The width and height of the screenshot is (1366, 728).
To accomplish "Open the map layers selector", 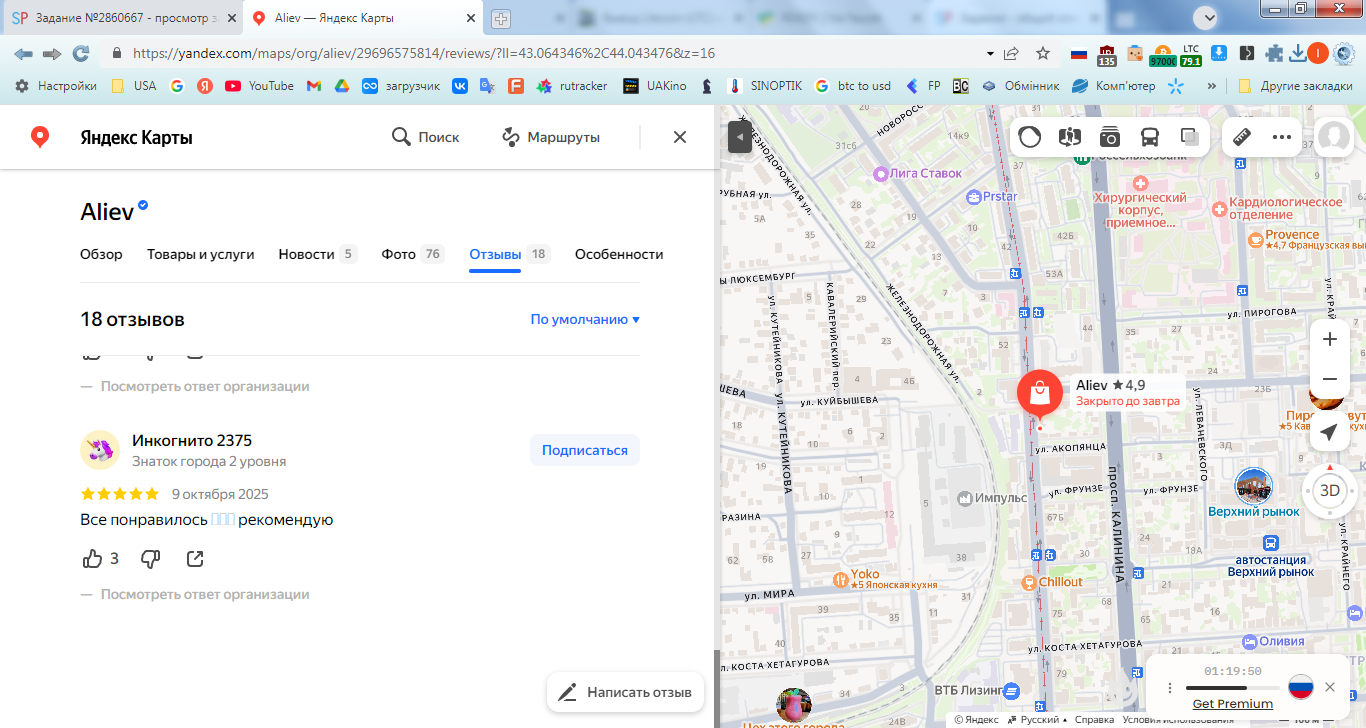I will tap(1190, 137).
